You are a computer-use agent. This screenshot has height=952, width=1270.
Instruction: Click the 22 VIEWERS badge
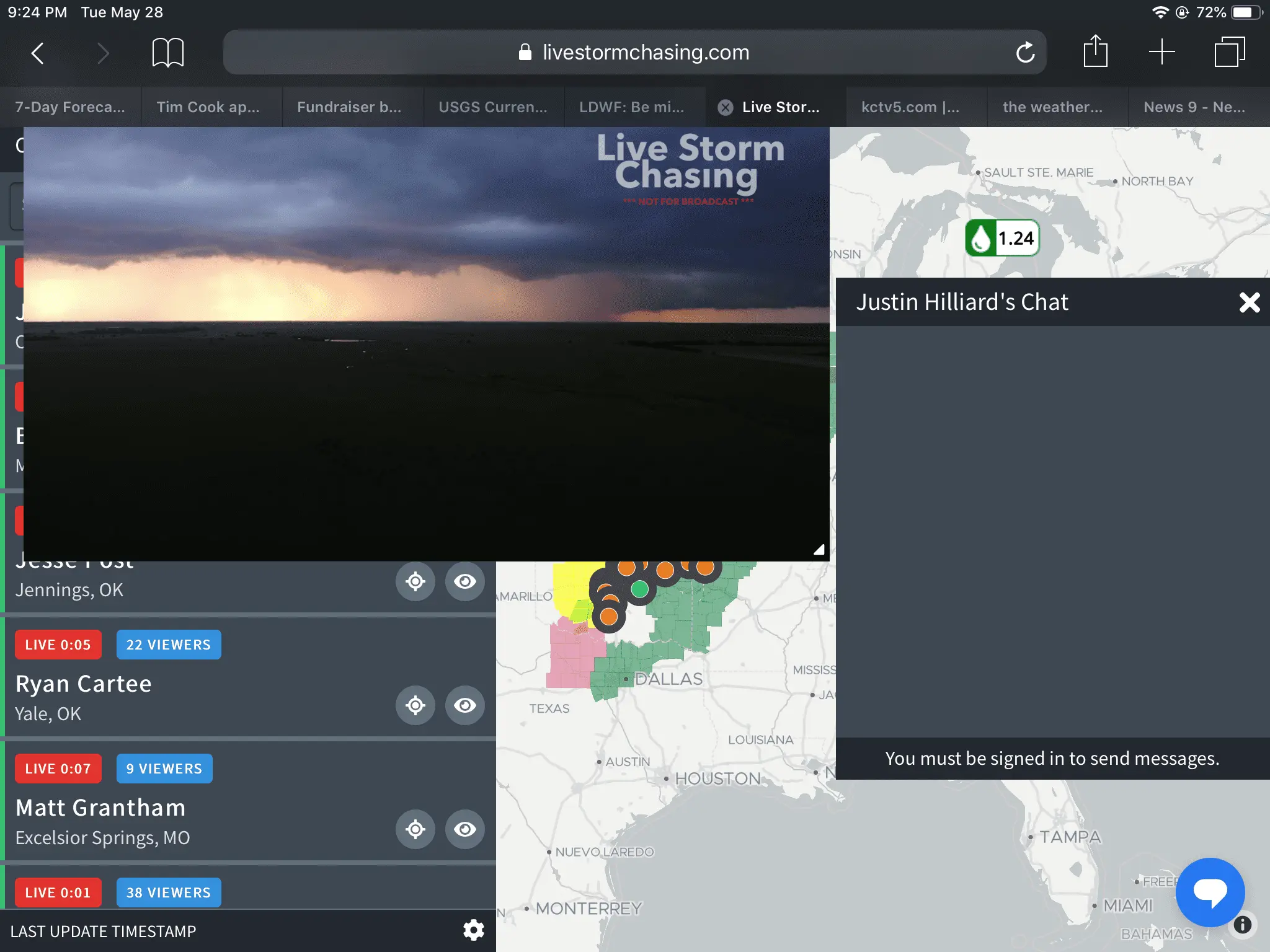[169, 645]
